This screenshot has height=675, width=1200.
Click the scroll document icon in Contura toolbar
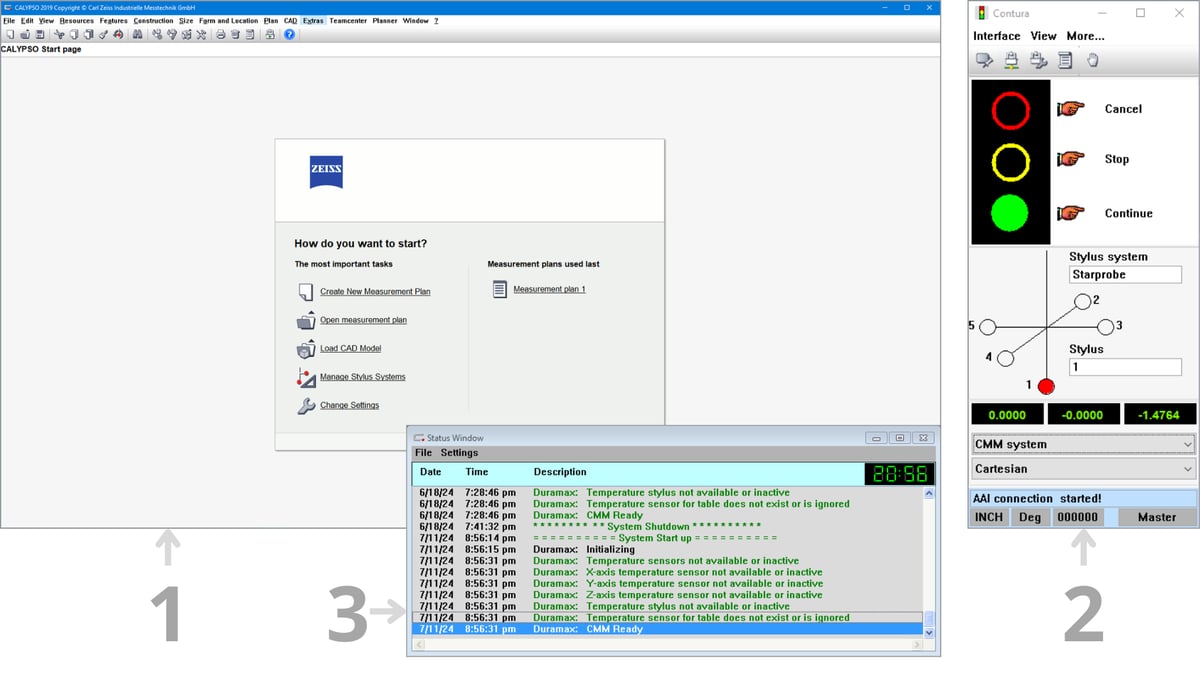tap(1065, 61)
